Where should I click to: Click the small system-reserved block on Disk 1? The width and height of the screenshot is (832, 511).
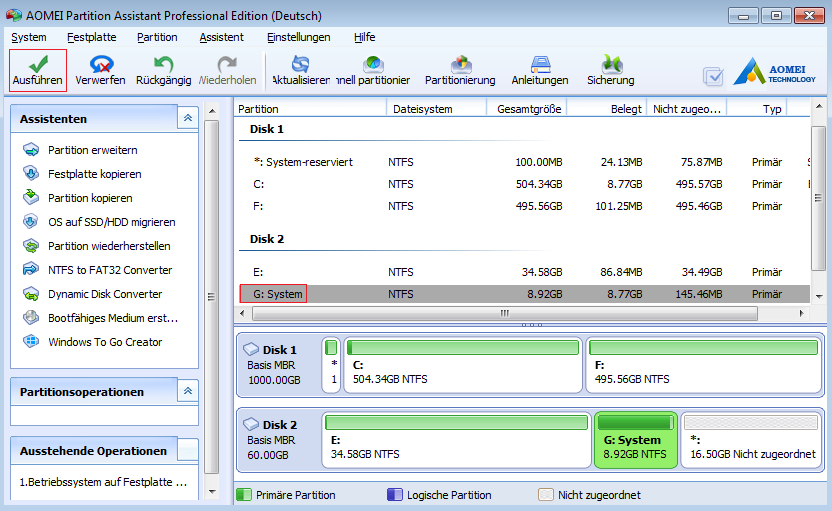coord(331,365)
